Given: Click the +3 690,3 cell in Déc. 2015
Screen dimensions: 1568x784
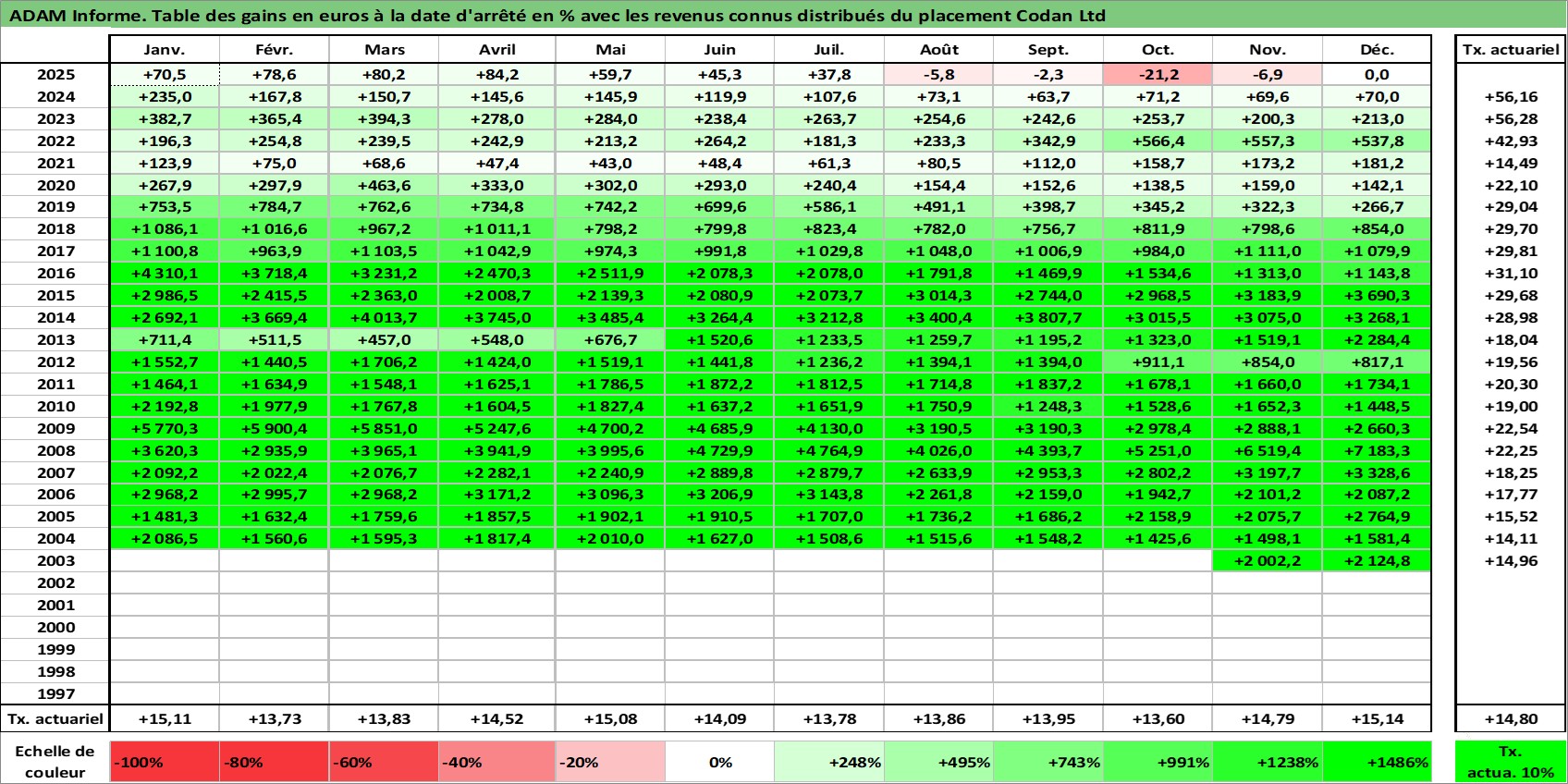Looking at the screenshot, I should tap(1377, 296).
